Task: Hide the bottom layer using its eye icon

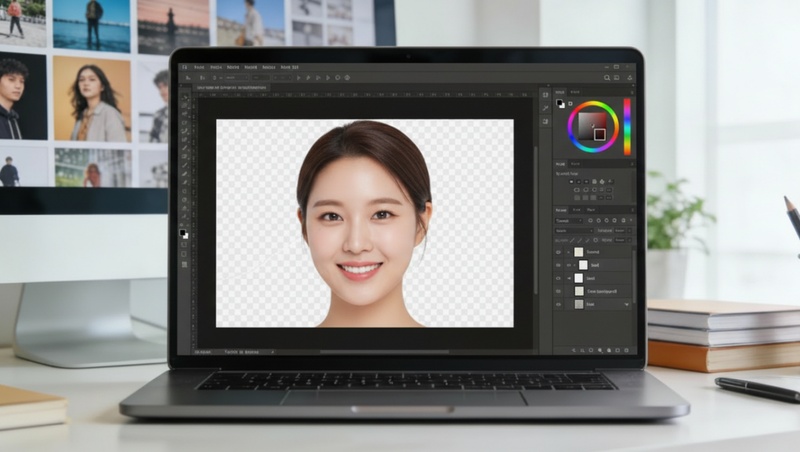Action: pyautogui.click(x=559, y=304)
